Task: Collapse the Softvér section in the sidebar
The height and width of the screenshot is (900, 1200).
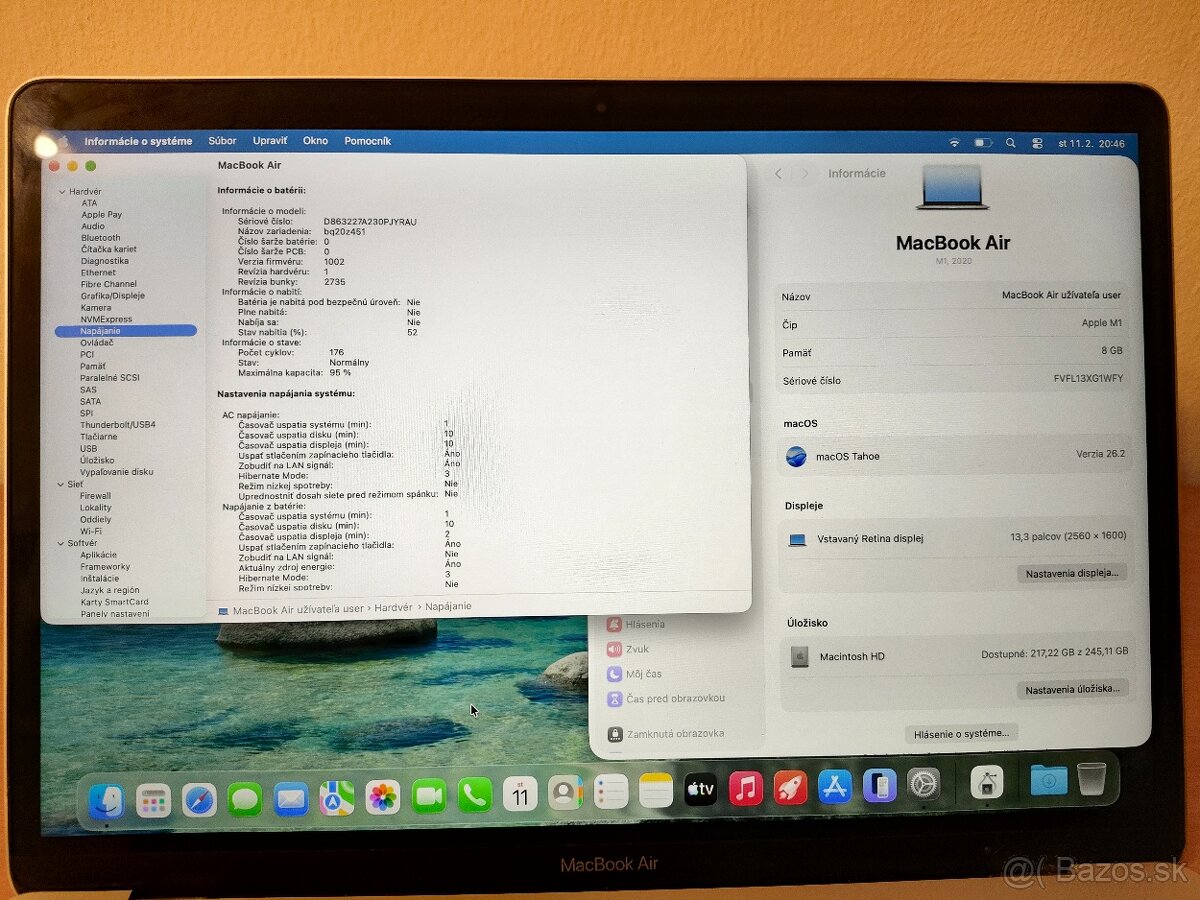Action: pyautogui.click(x=63, y=542)
